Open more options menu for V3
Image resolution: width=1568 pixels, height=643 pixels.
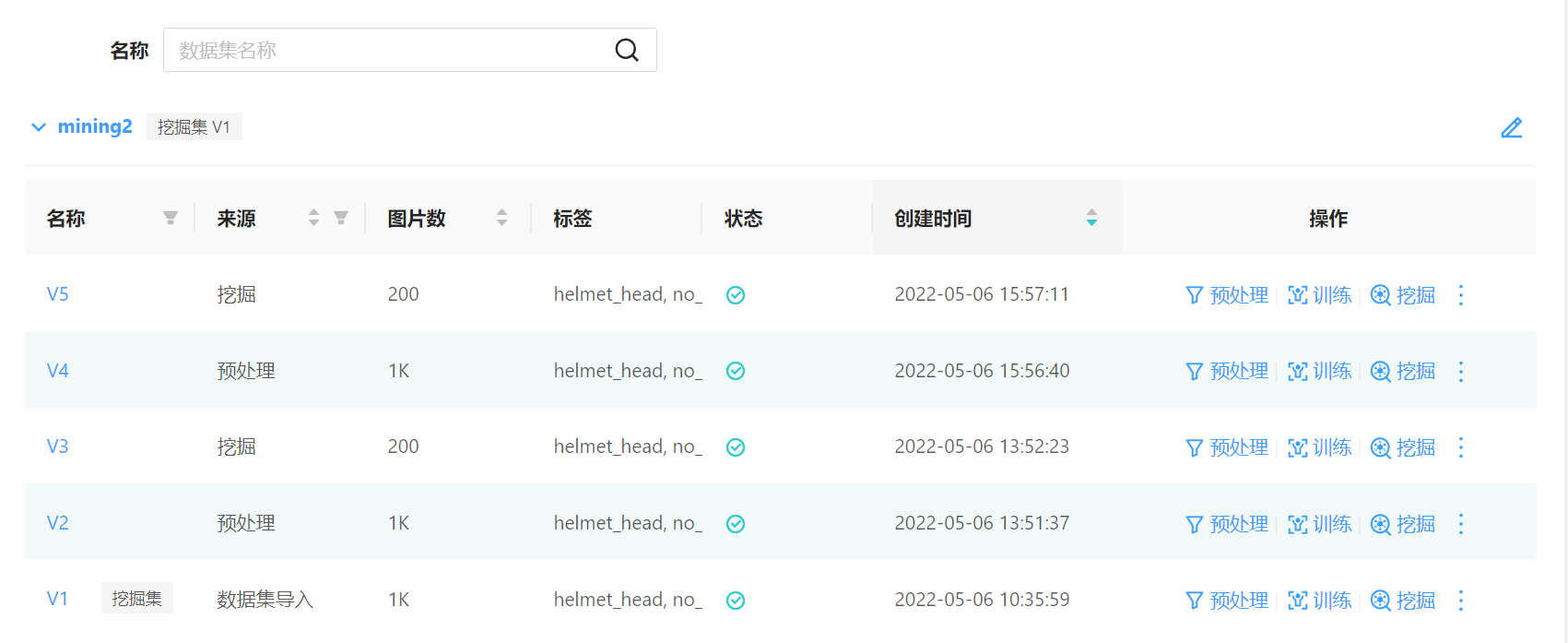1461,447
